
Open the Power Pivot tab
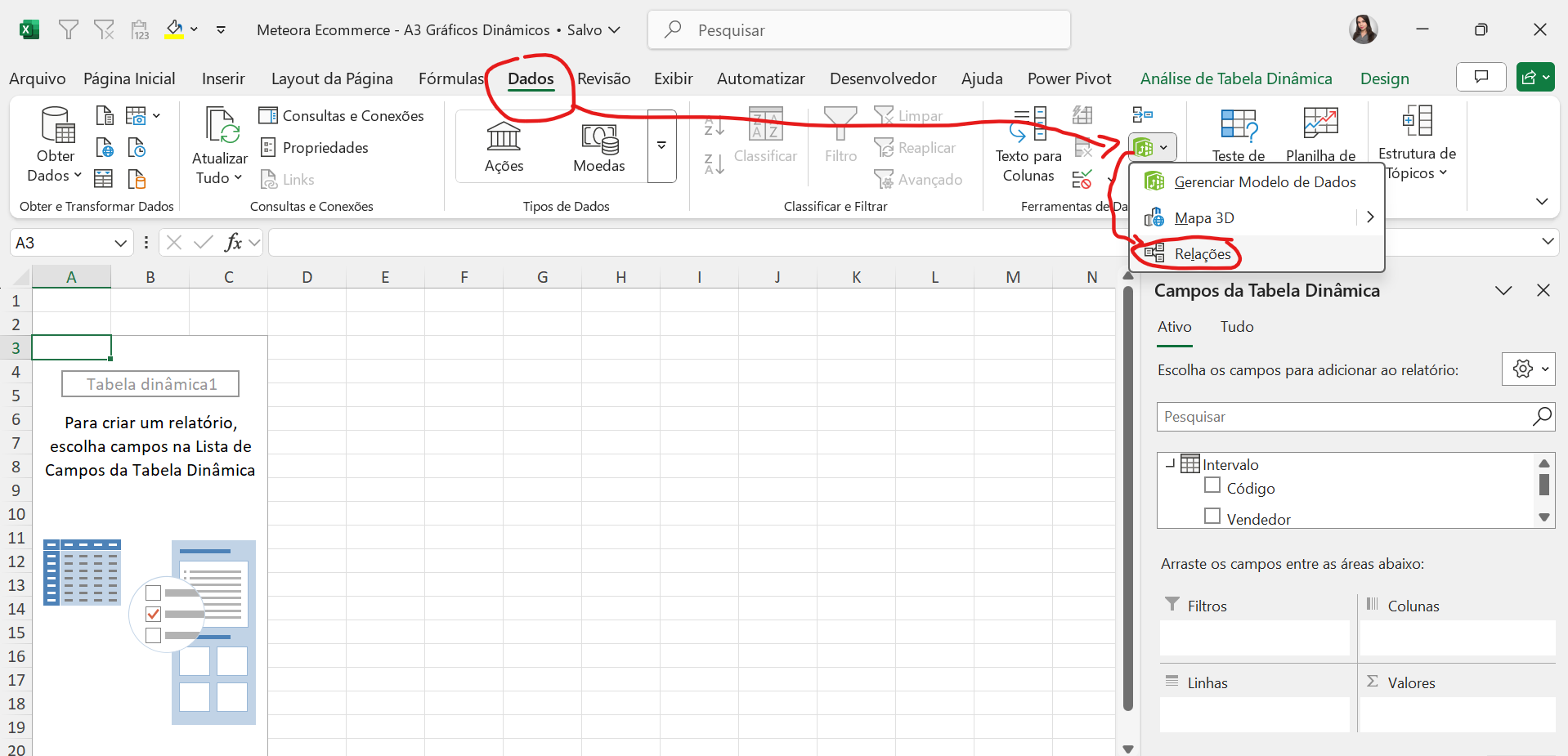[1069, 78]
